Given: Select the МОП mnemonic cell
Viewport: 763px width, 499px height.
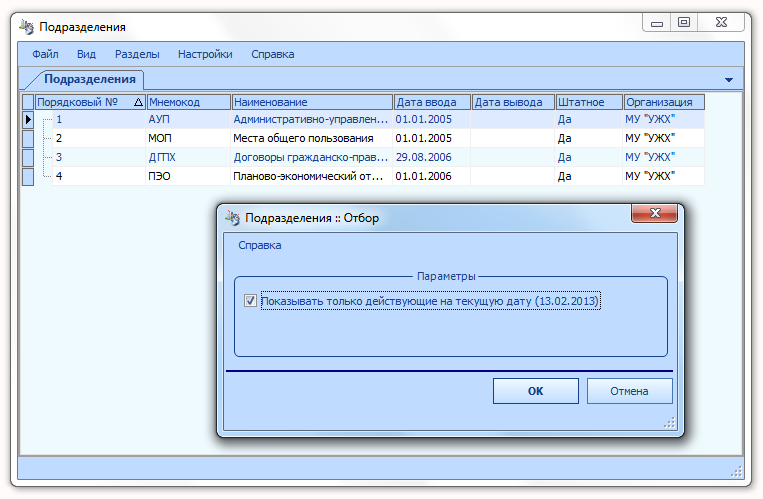Looking at the screenshot, I should point(188,138).
